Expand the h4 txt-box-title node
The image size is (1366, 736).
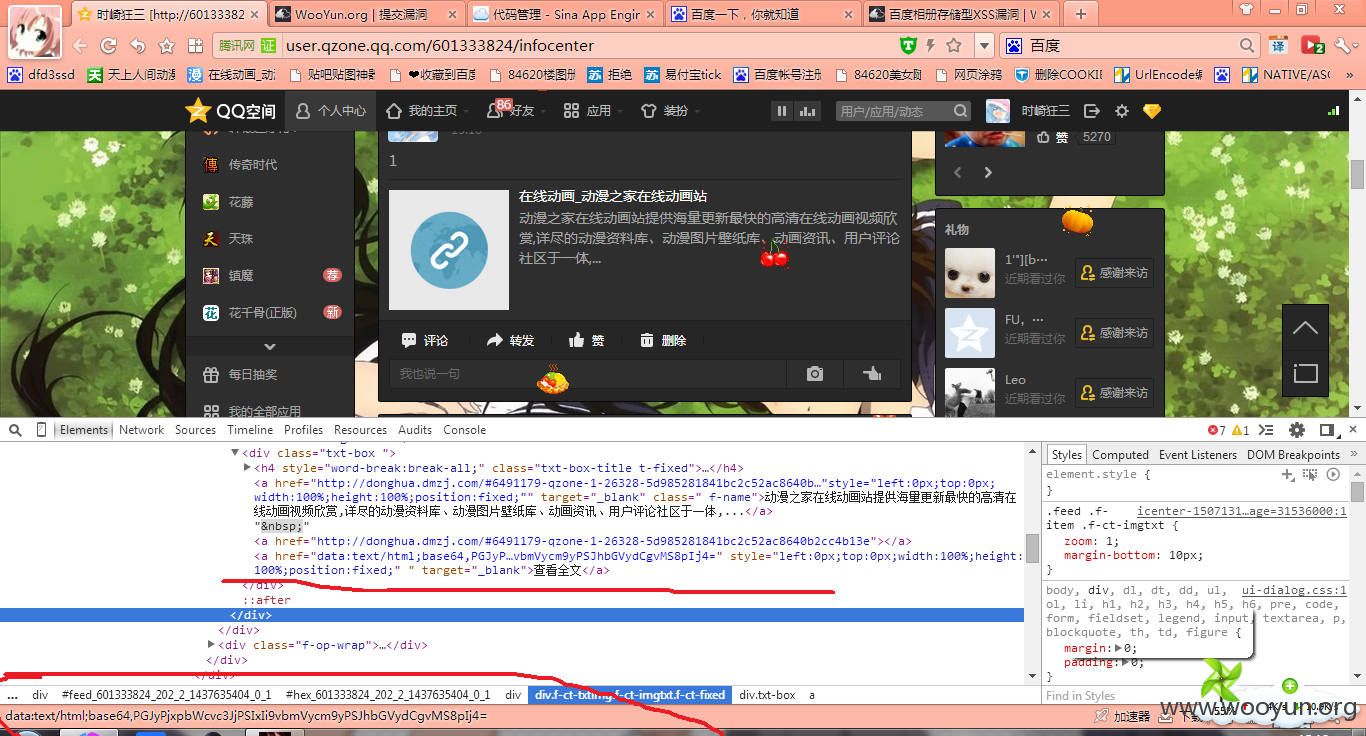(247, 467)
